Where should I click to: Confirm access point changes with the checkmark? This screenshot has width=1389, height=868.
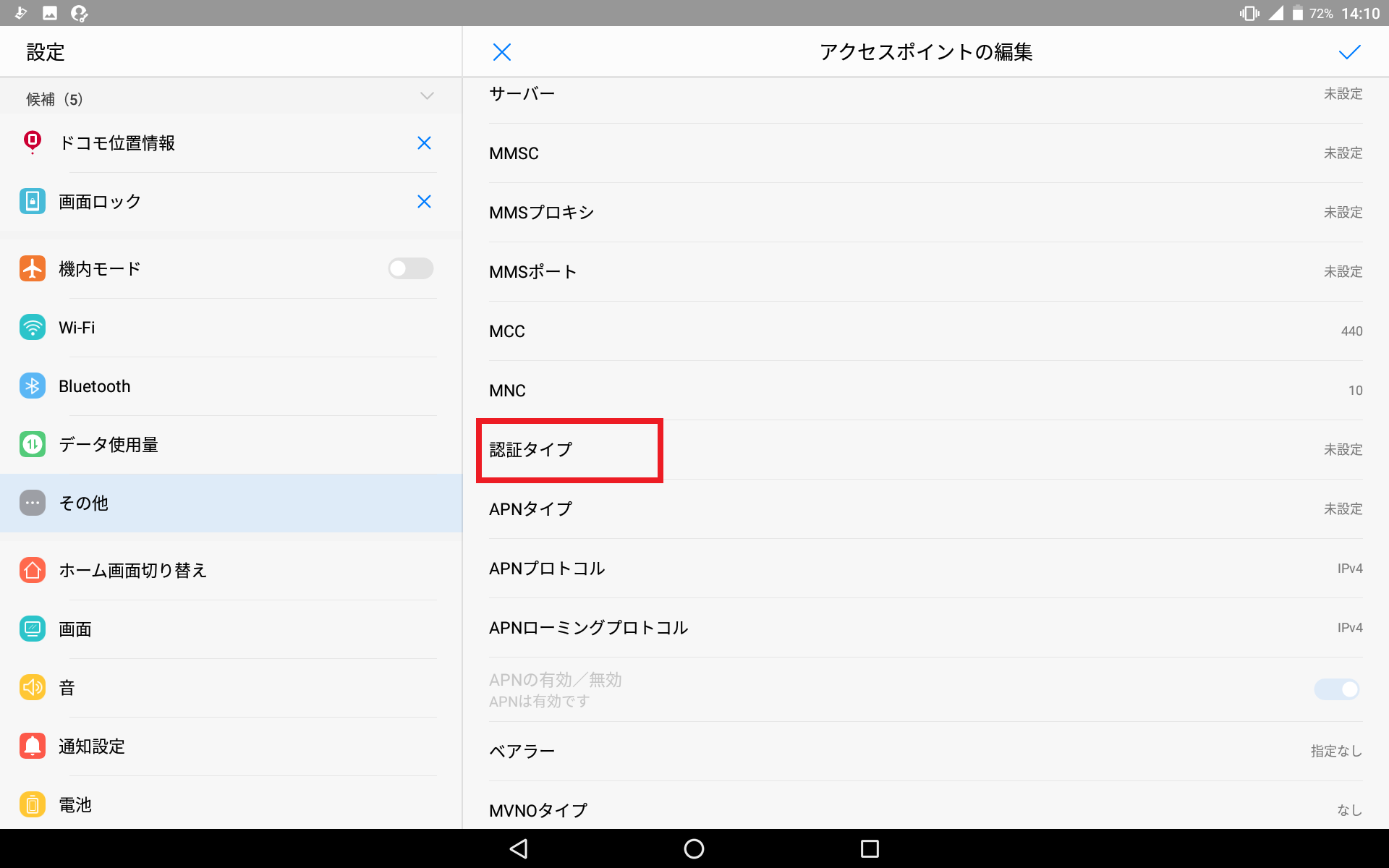point(1349,52)
